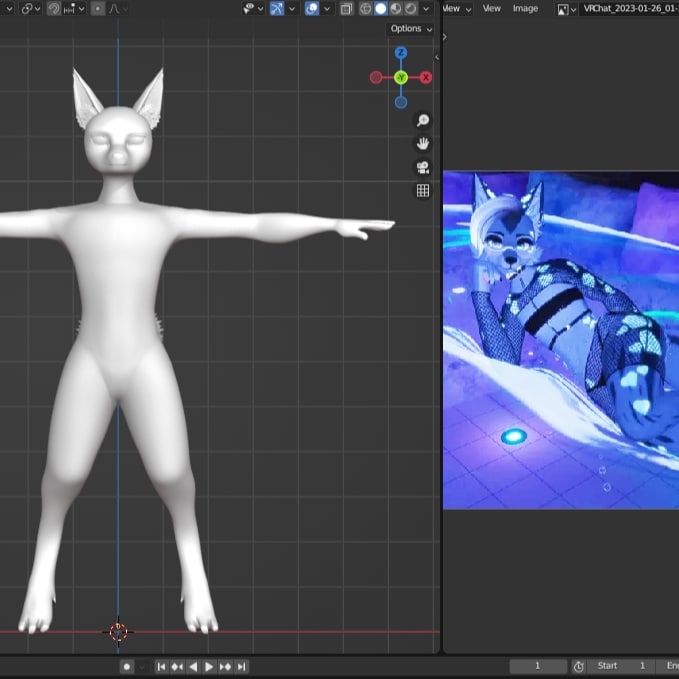Viewport: 679px width, 679px height.
Task: Switch to material preview shading
Action: (x=395, y=9)
